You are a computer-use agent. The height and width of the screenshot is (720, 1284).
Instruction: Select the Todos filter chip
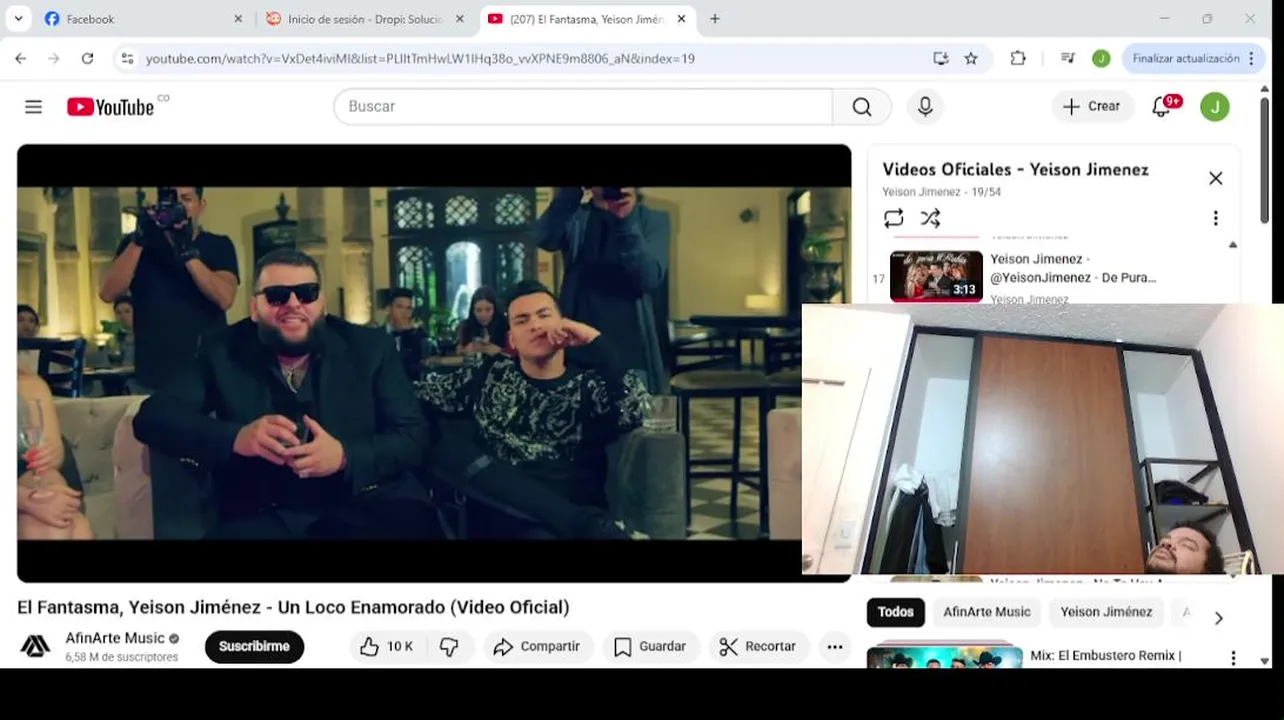click(x=896, y=612)
